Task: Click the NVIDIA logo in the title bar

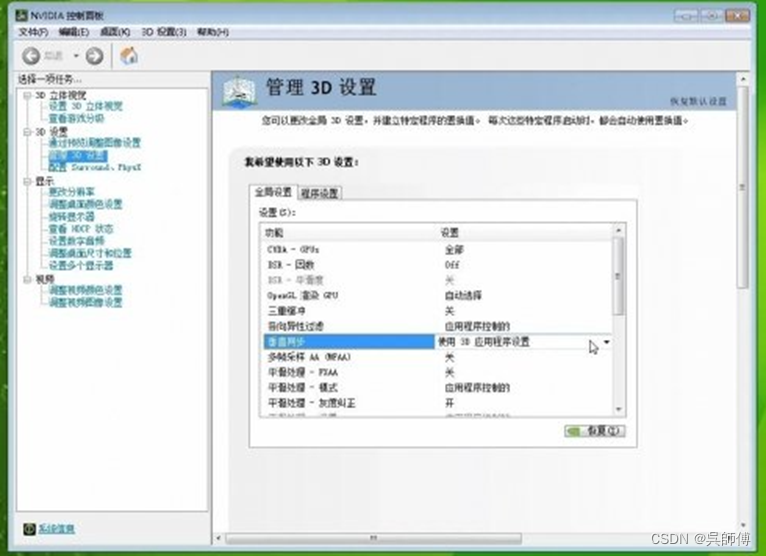Action: (x=21, y=15)
